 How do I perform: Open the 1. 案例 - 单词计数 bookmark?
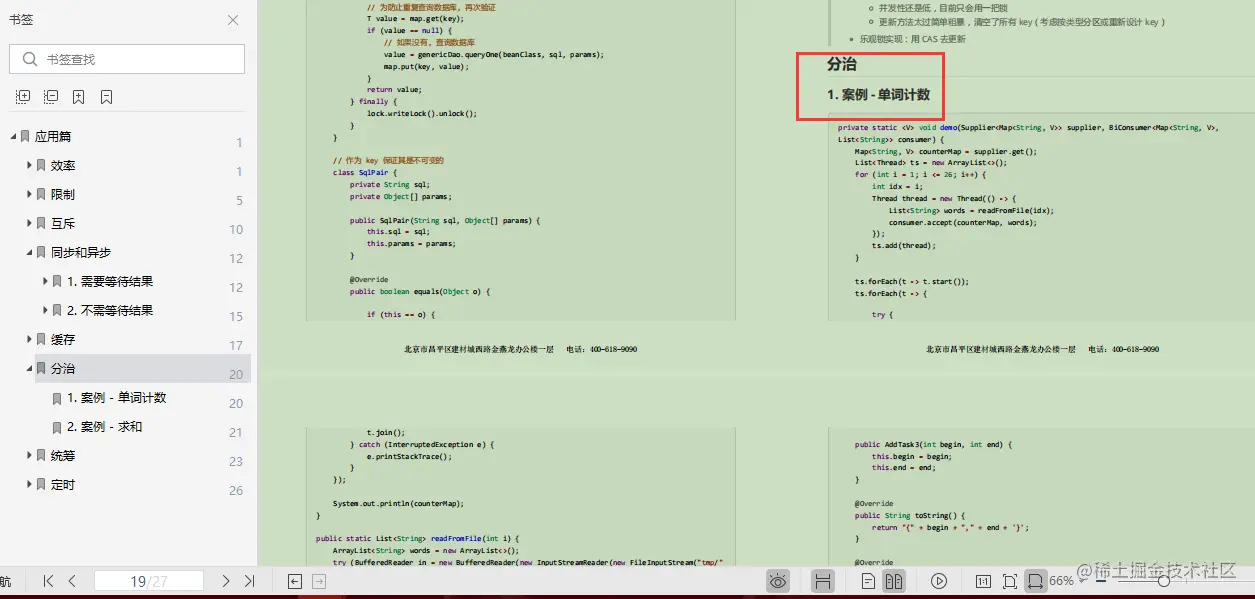(x=117, y=397)
